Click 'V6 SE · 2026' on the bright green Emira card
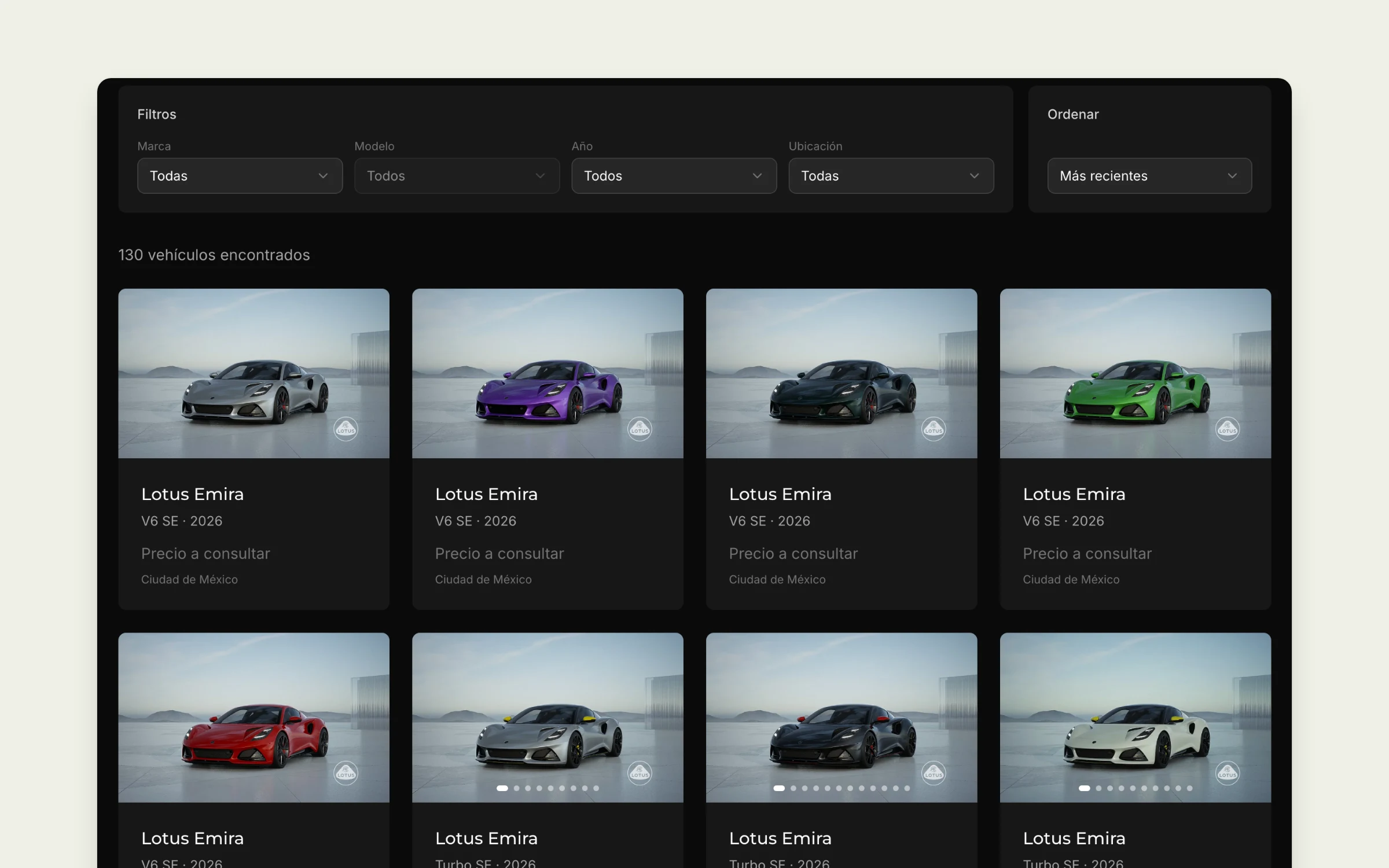 (x=1064, y=521)
